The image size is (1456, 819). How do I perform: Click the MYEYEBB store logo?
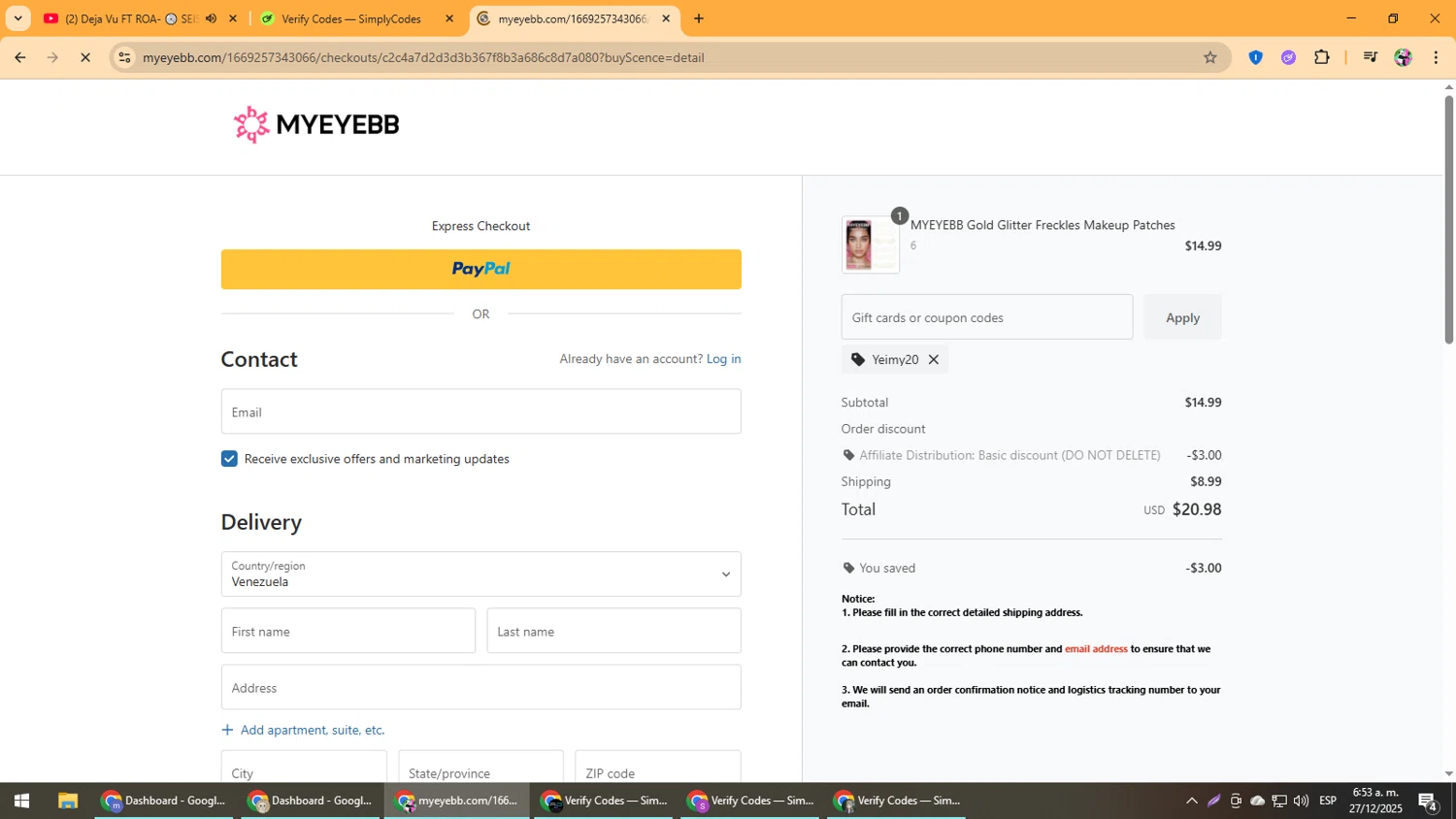[316, 124]
